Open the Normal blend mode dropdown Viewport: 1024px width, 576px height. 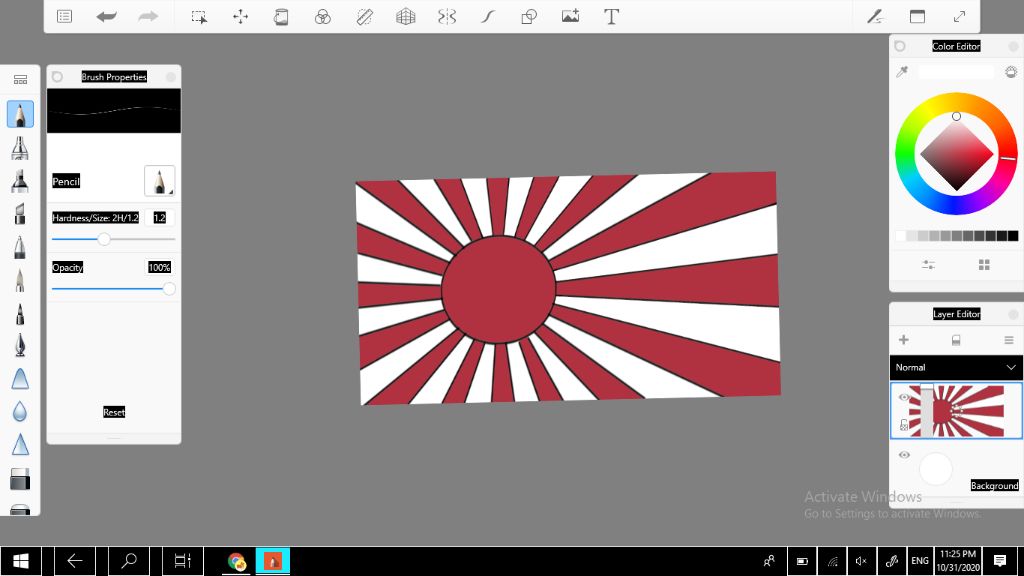point(956,368)
